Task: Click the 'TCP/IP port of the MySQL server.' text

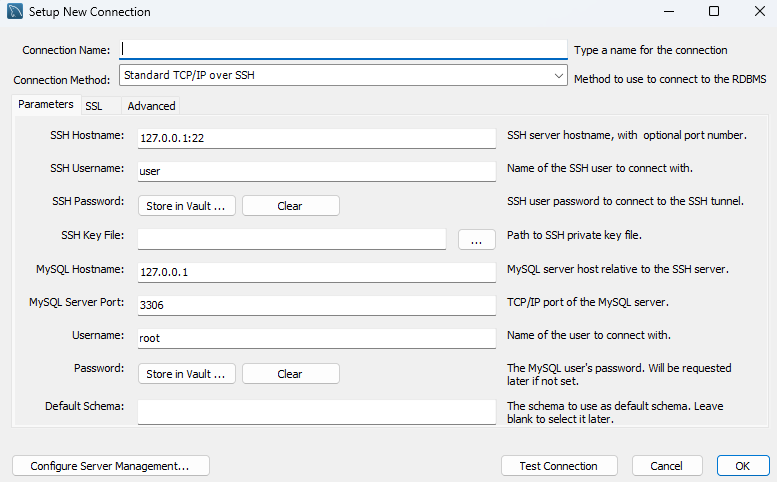Action: pyautogui.click(x=588, y=302)
